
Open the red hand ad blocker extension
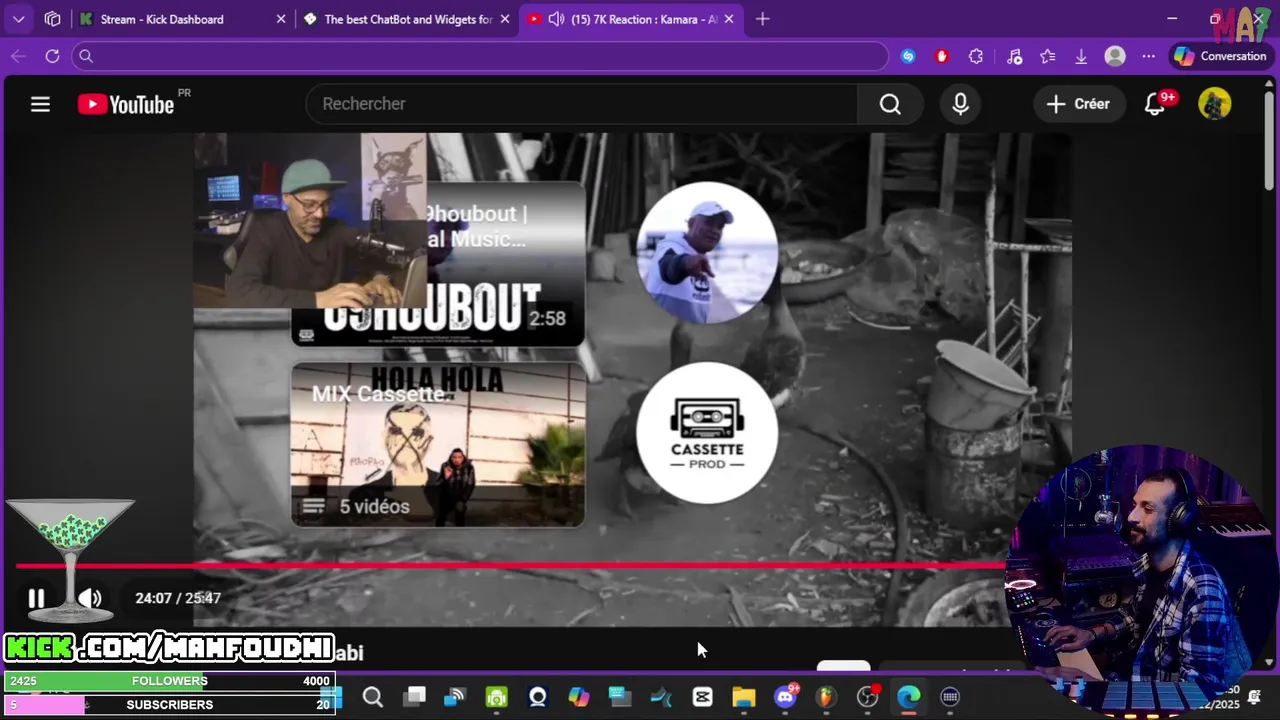(x=941, y=56)
